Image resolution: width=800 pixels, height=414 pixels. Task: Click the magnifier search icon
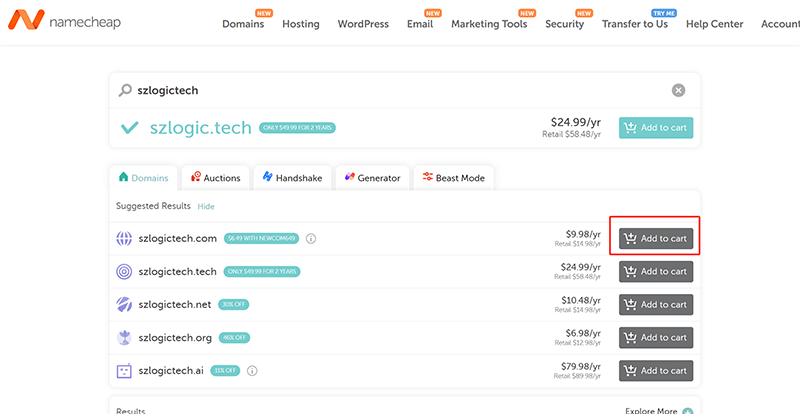click(125, 90)
